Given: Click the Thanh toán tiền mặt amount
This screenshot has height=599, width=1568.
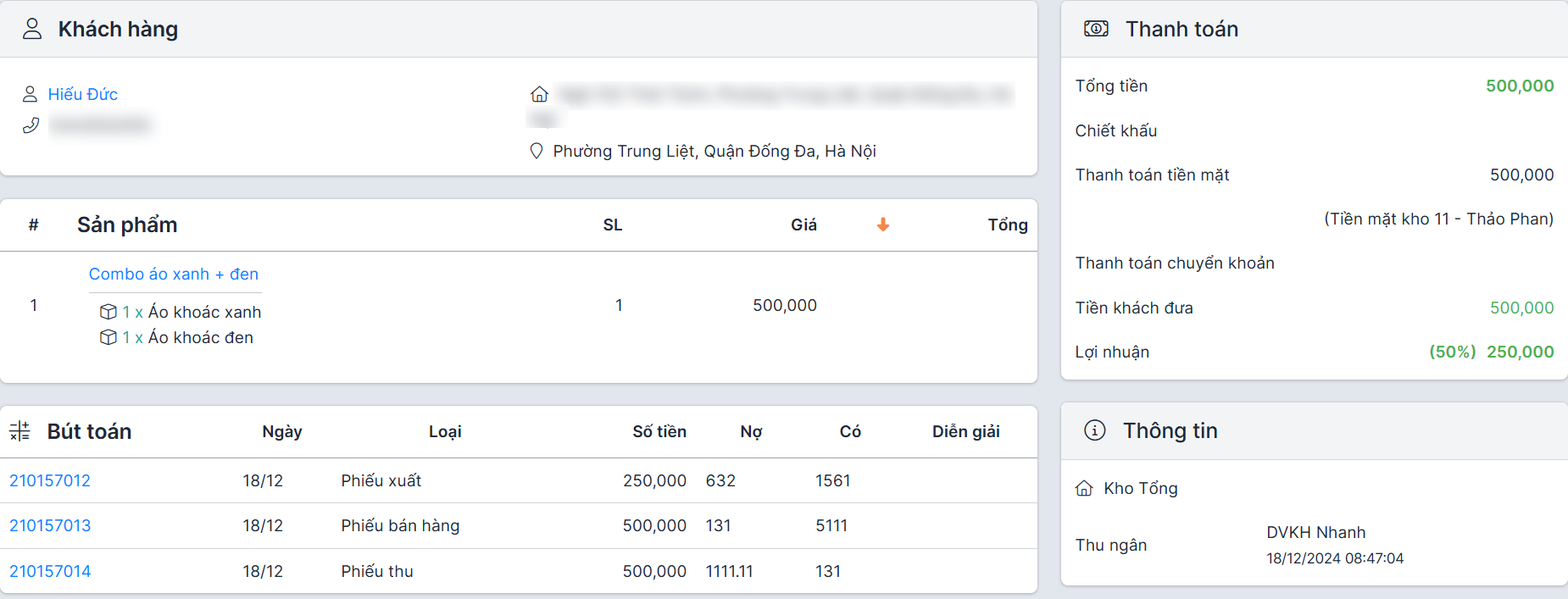Looking at the screenshot, I should (x=1522, y=175).
